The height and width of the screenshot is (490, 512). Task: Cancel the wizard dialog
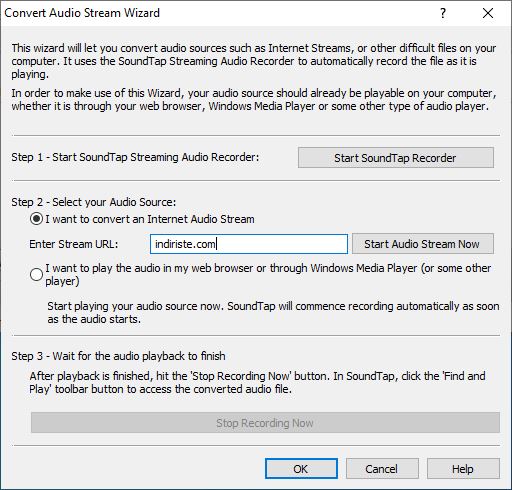382,469
